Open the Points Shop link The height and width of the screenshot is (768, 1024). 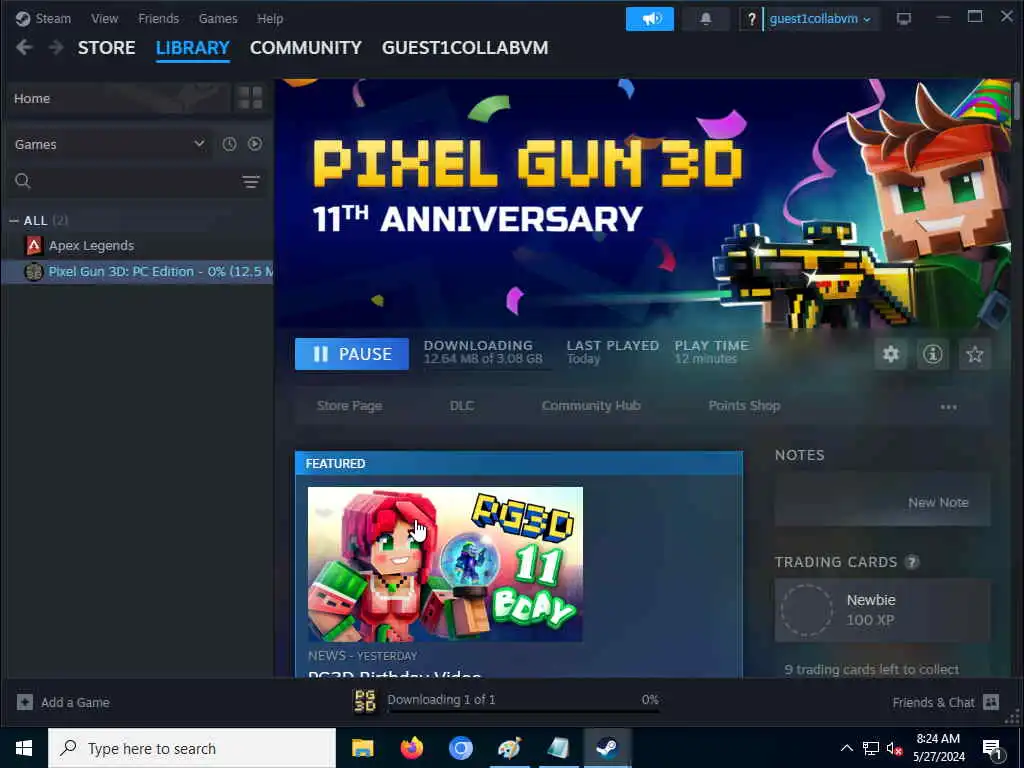coord(744,406)
